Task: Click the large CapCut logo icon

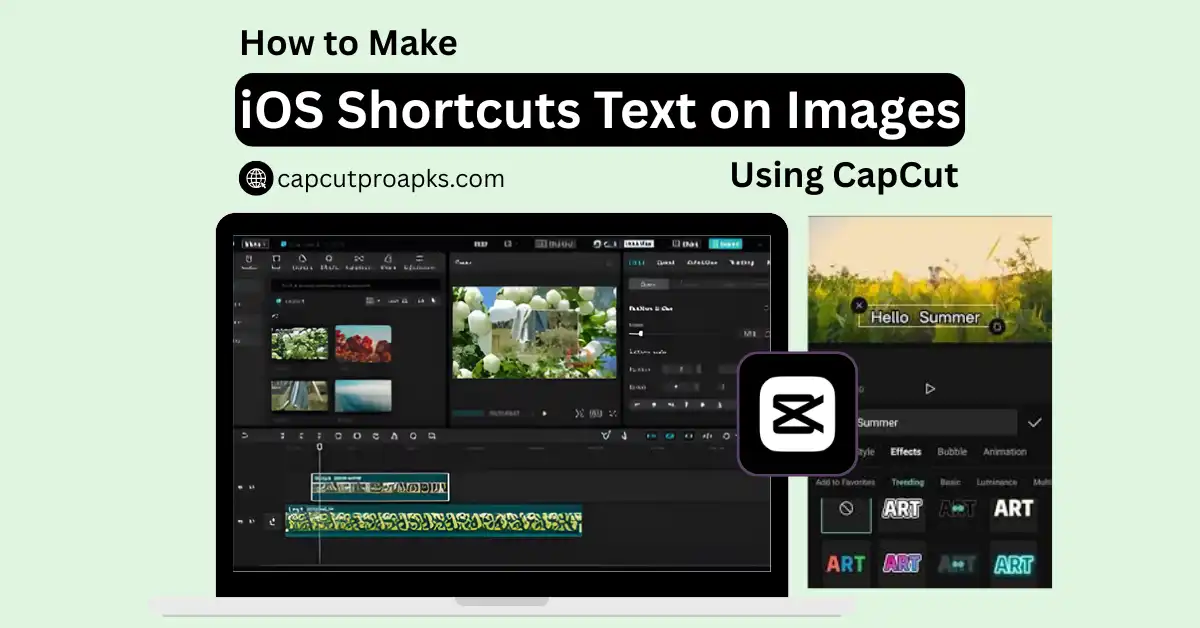Action: tap(797, 413)
